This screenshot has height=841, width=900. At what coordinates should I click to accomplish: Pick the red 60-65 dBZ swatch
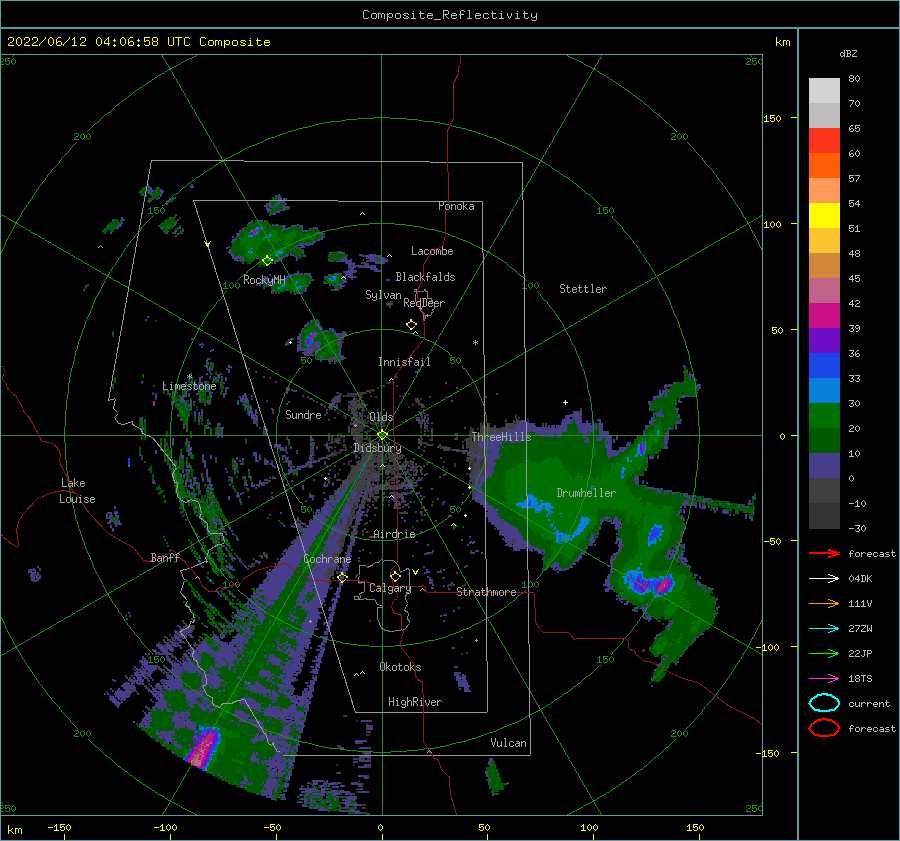tap(824, 141)
